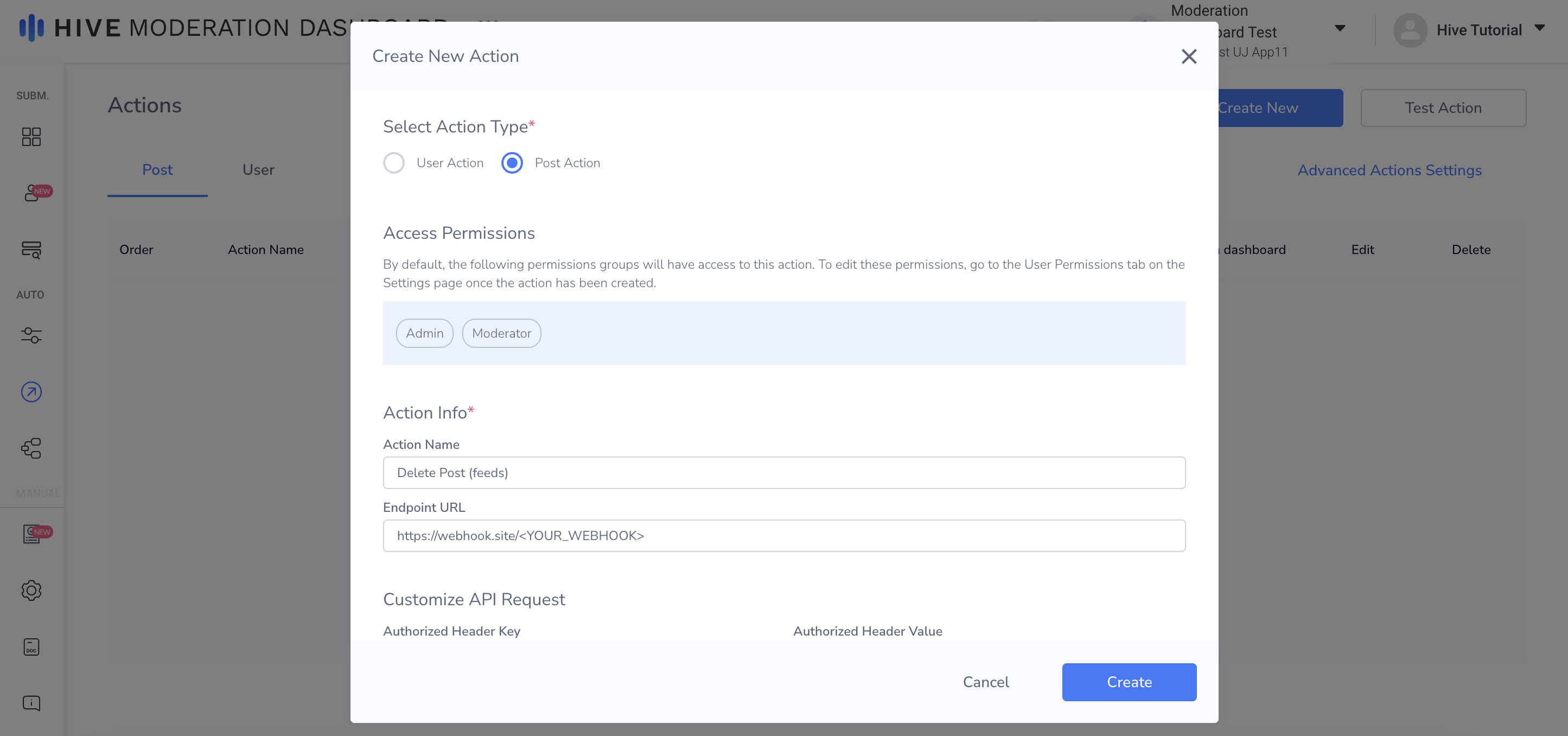Open the submissions search panel in sidebar

coord(31,249)
